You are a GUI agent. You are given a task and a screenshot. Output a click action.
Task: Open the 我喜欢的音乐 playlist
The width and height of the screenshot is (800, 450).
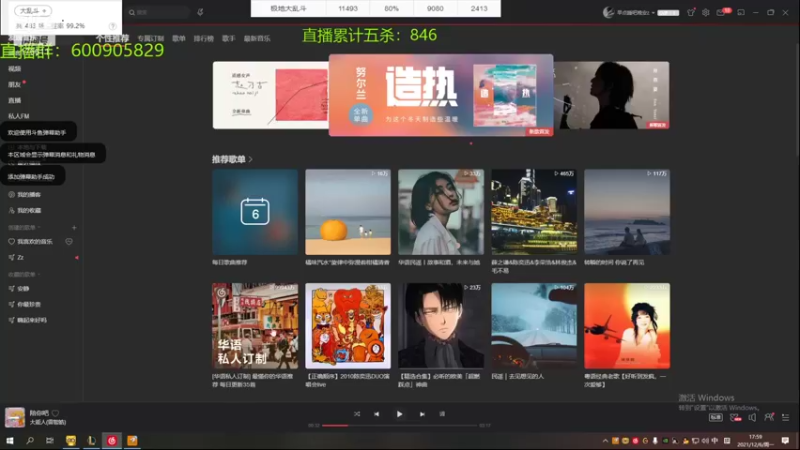[x=31, y=241]
